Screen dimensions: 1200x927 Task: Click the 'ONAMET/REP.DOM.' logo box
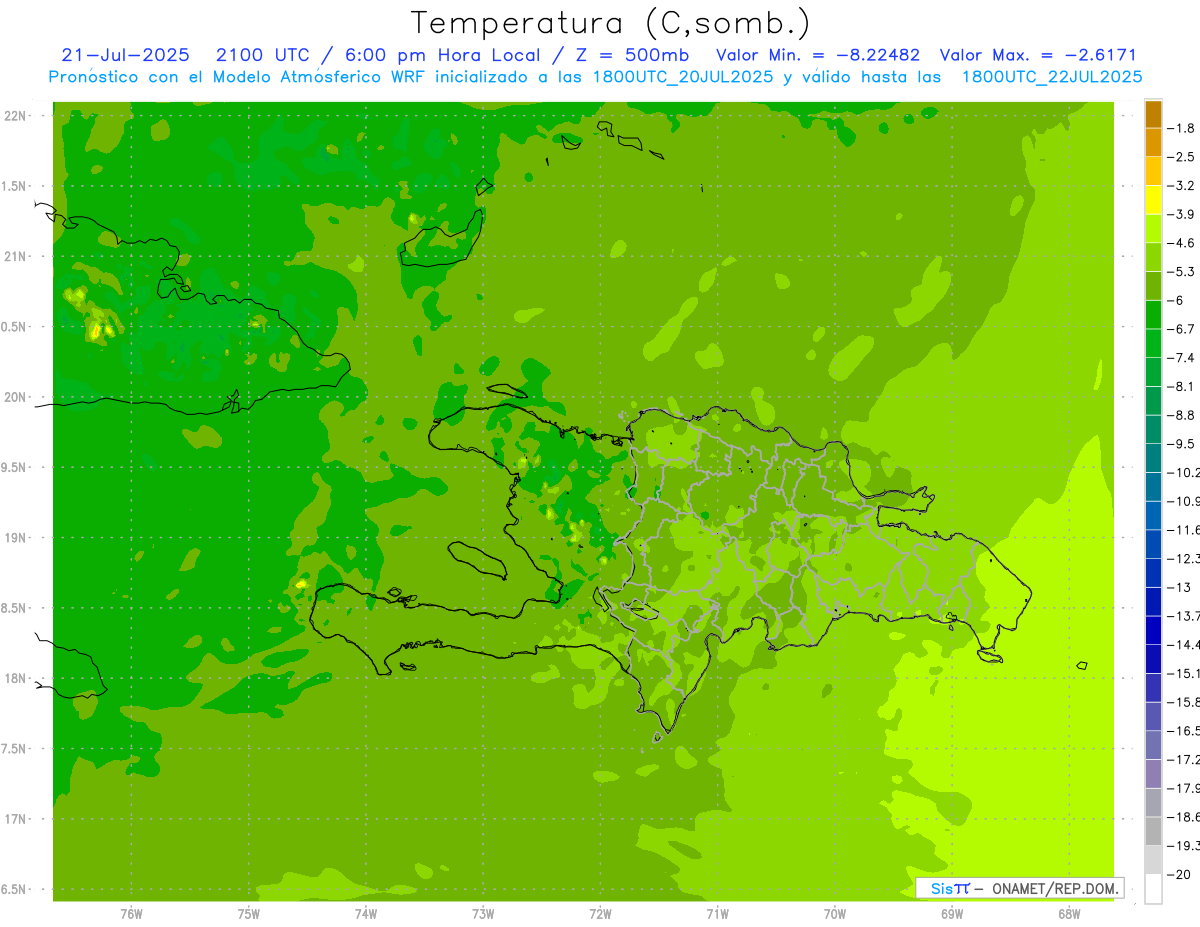coord(1020,888)
